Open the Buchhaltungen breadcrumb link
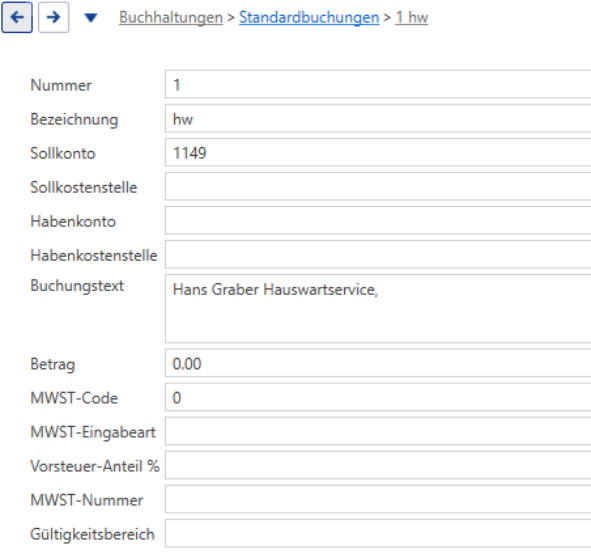The height and width of the screenshot is (554, 591). (x=171, y=17)
